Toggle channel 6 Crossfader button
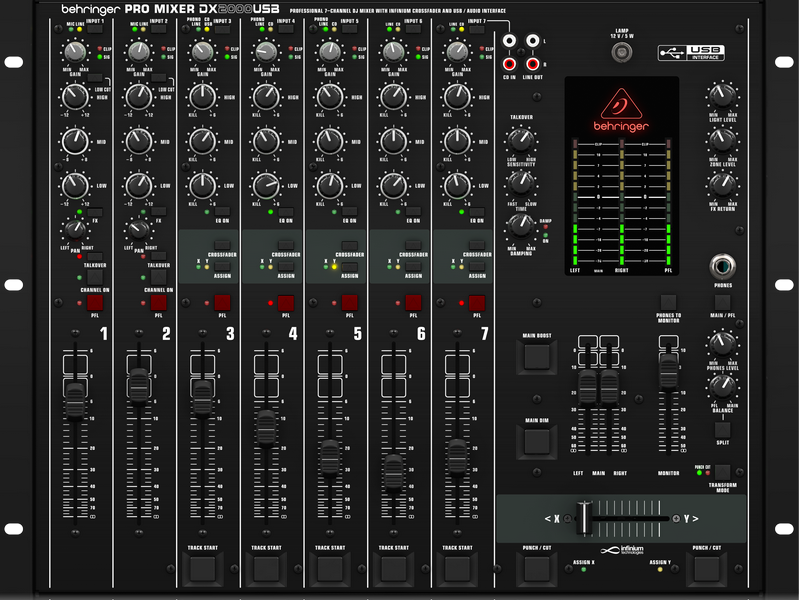 tap(413, 245)
